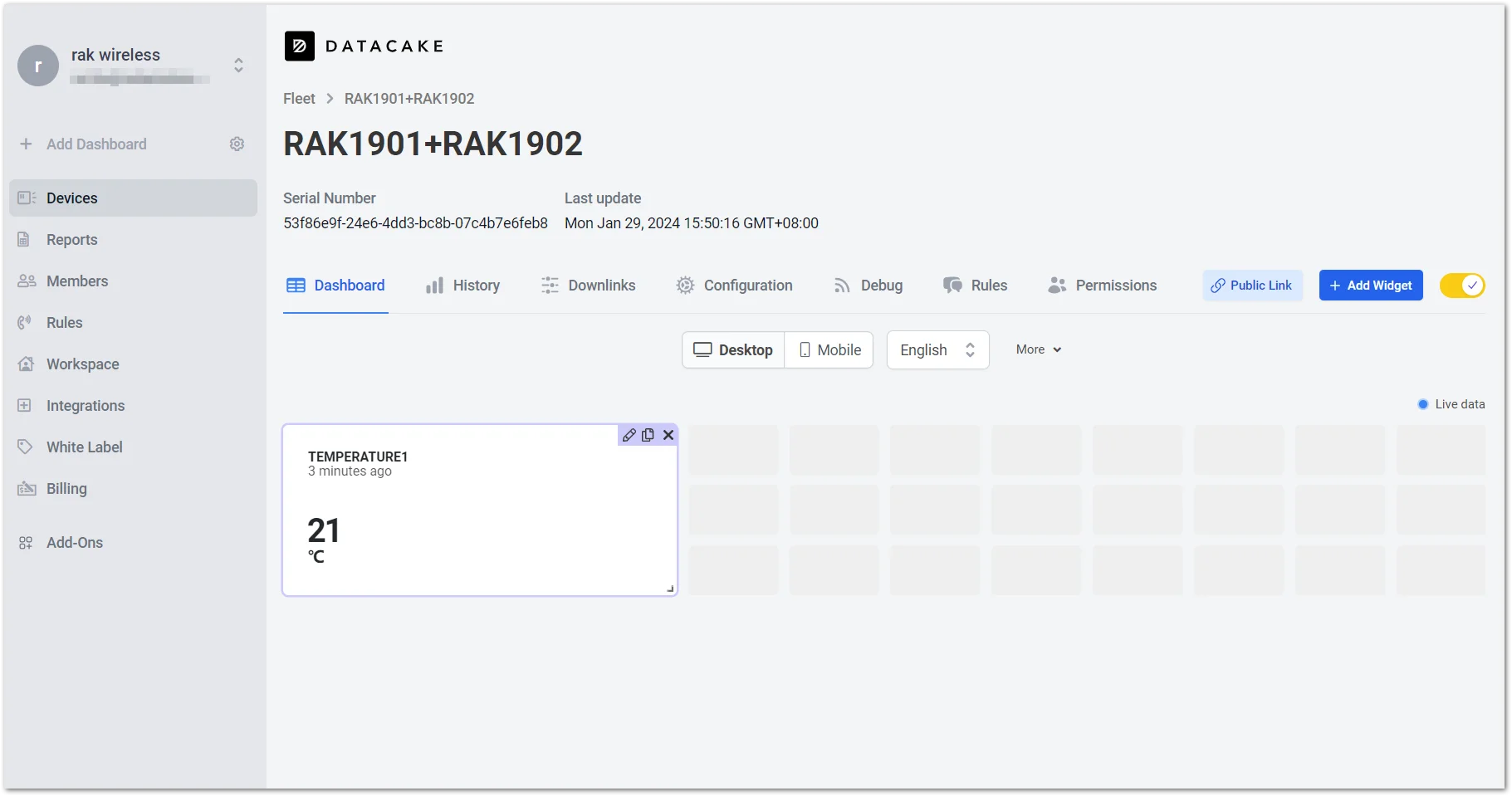The height and width of the screenshot is (796, 1512).
Task: Select the TEMPERATURE1 widget title
Action: (358, 457)
